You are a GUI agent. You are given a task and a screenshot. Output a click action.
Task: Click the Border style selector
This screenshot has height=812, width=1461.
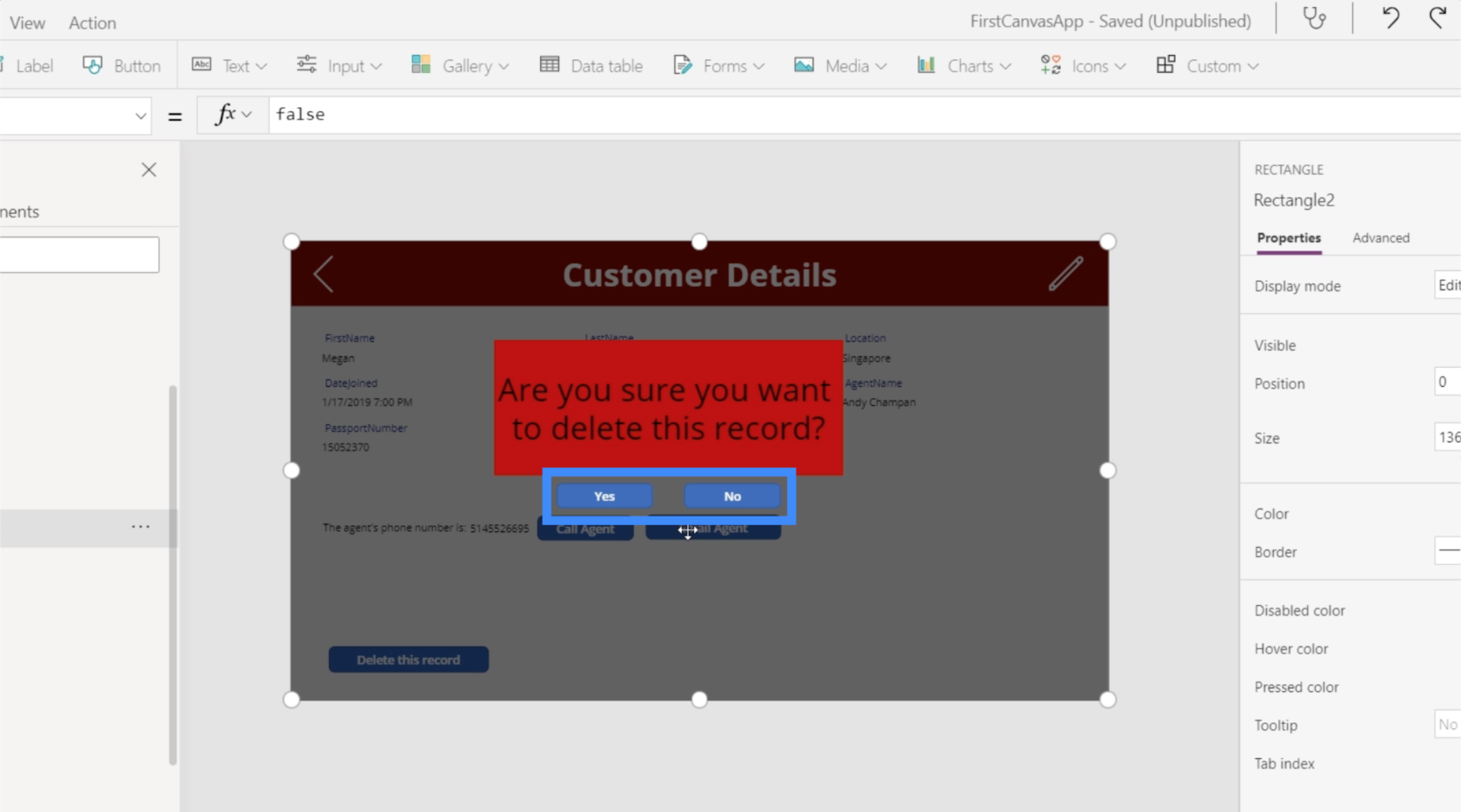click(1447, 550)
